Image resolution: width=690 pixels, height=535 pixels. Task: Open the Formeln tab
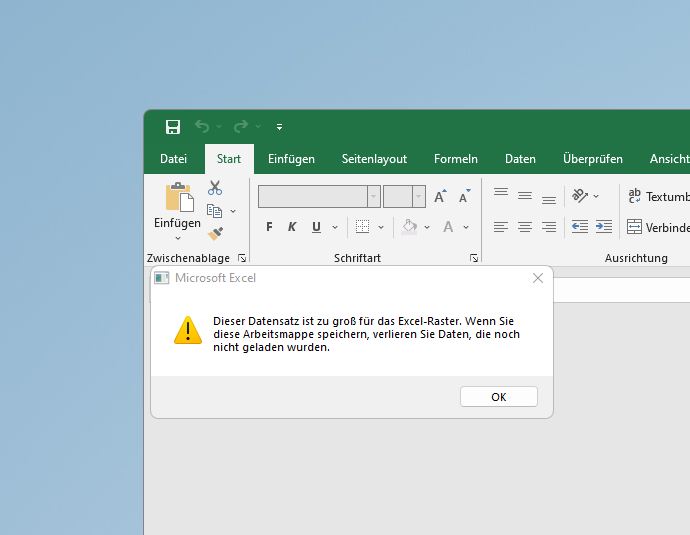[455, 159]
